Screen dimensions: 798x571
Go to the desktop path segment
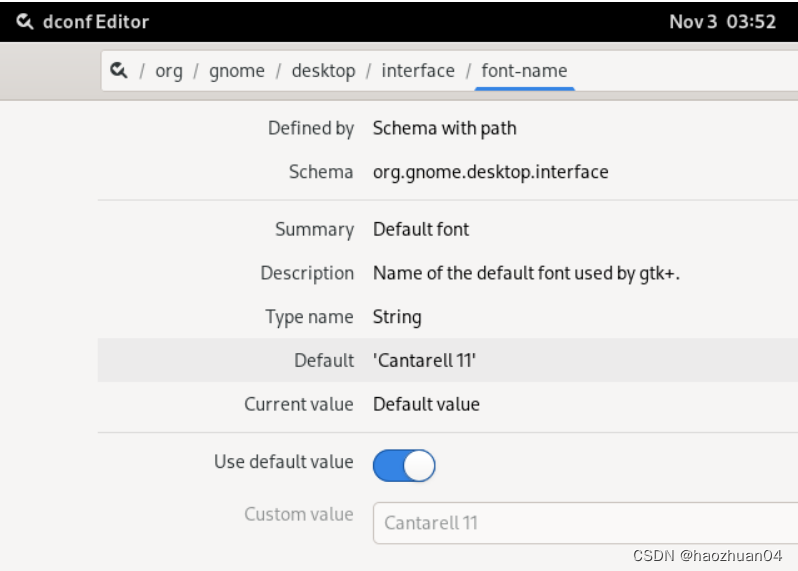323,71
